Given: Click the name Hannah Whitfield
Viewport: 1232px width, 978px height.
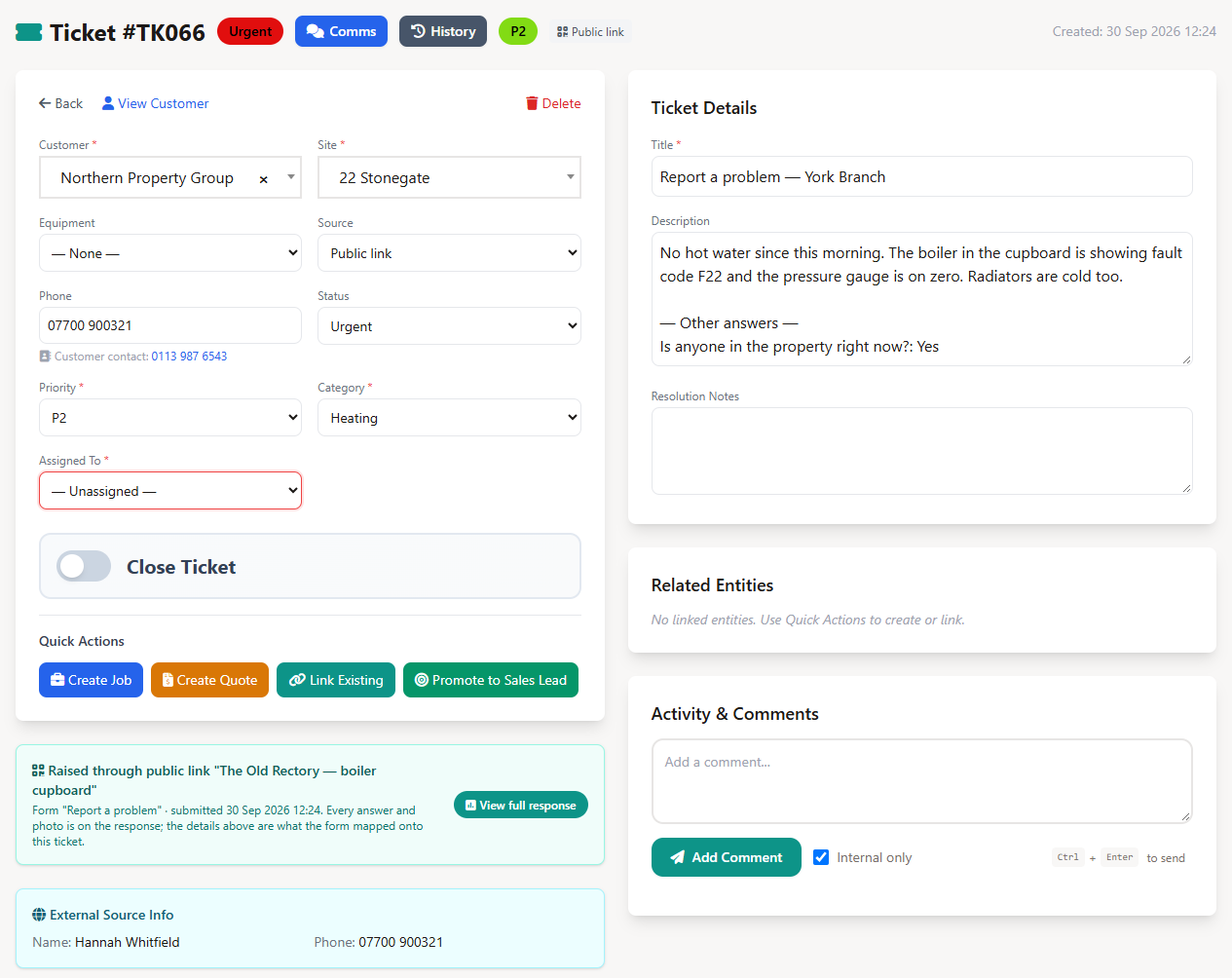Looking at the screenshot, I should [x=128, y=942].
